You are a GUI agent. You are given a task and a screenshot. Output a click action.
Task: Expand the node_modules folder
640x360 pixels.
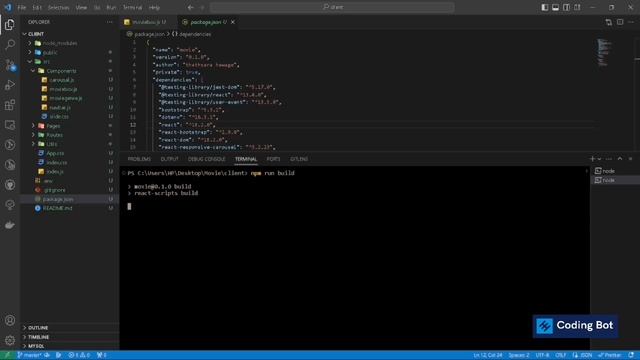pyautogui.click(x=30, y=43)
